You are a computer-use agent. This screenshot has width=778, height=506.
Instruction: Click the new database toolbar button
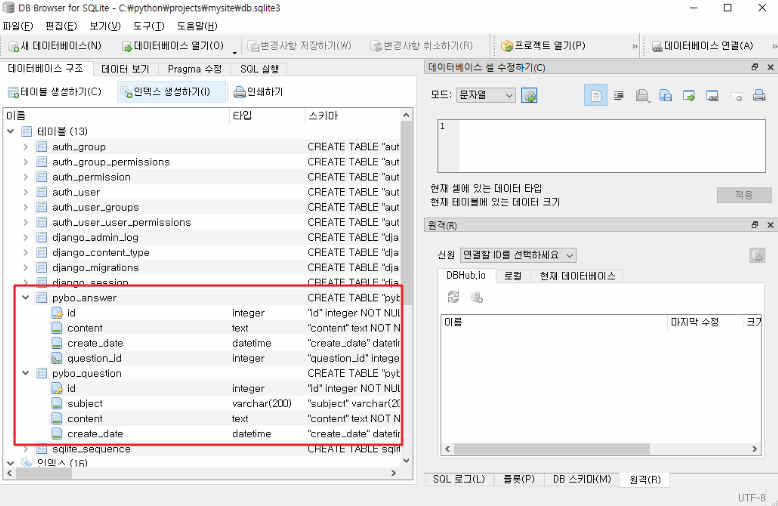coord(56,46)
